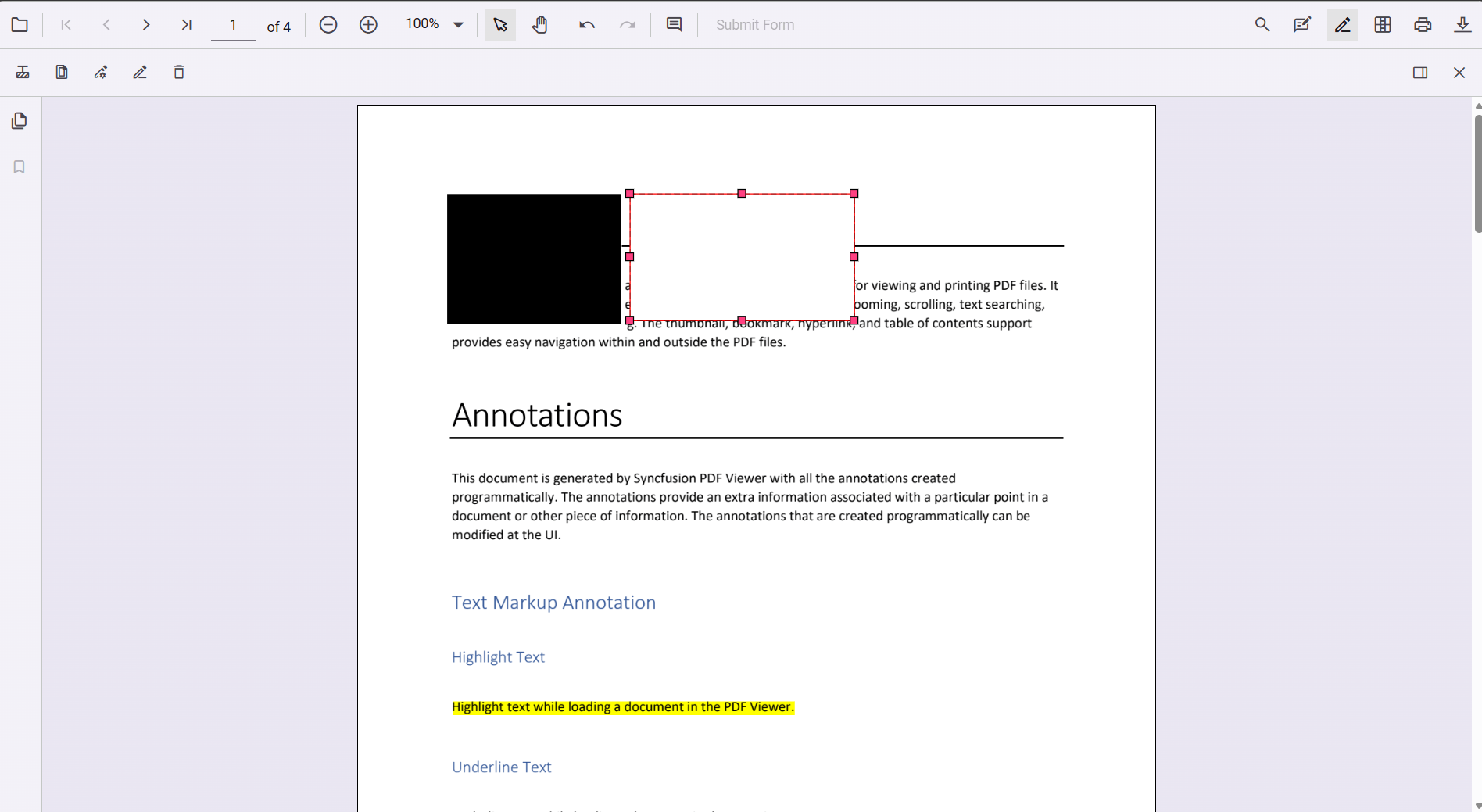Image resolution: width=1482 pixels, height=812 pixels.
Task: Open a PDF file with the folder icon
Action: [20, 24]
